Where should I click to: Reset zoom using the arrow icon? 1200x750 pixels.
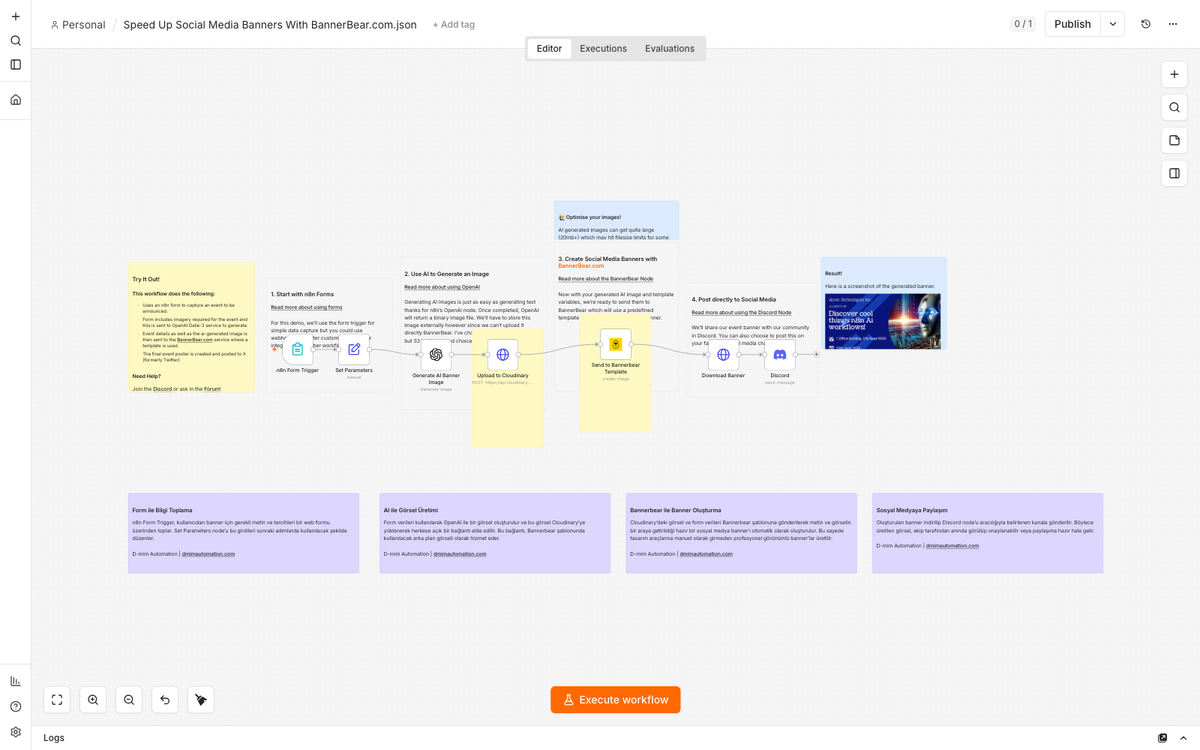pos(165,700)
